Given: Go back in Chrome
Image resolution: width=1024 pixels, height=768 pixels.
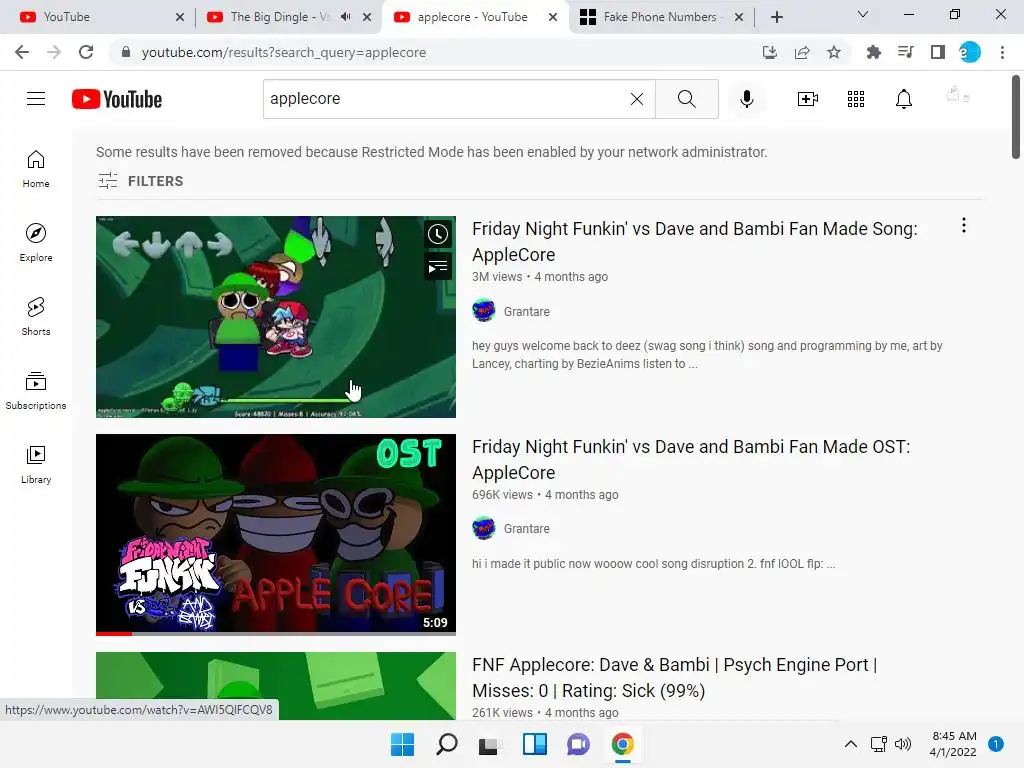Looking at the screenshot, I should (22, 52).
